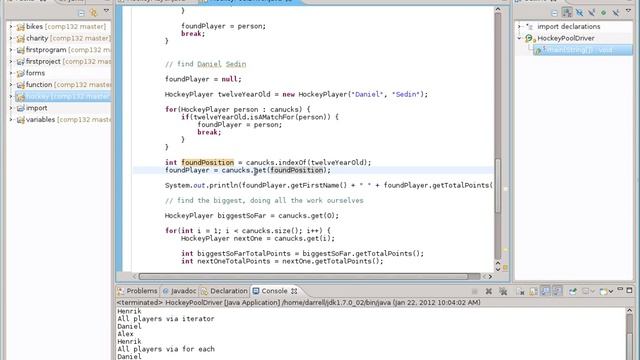Select main(String[]) method in Outline
The height and width of the screenshot is (360, 640).
[583, 50]
